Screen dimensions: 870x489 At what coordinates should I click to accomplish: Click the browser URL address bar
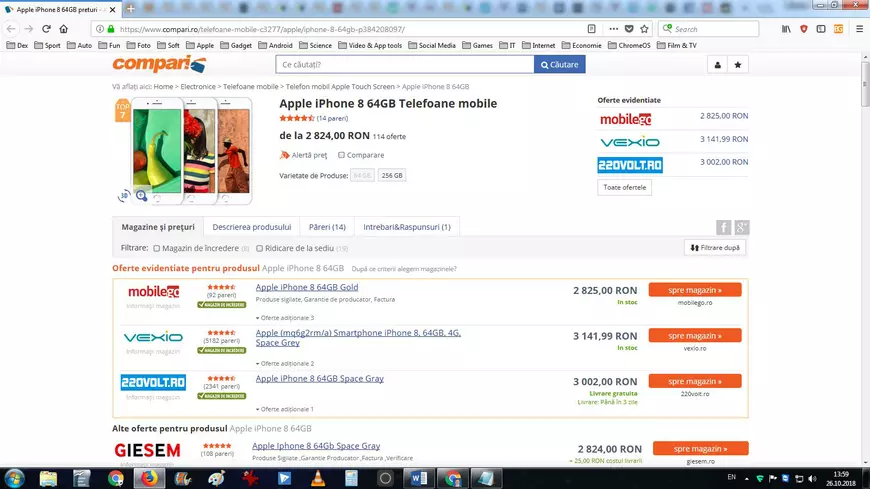(x=350, y=29)
